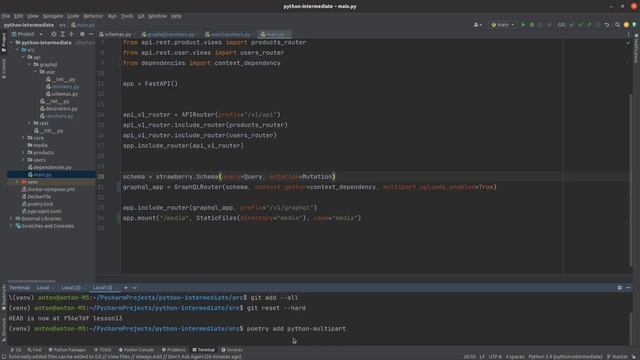Viewport: 640px width, 360px height.
Task: Click the Git update project arrow icon
Action: pyautogui.click(x=572, y=25)
